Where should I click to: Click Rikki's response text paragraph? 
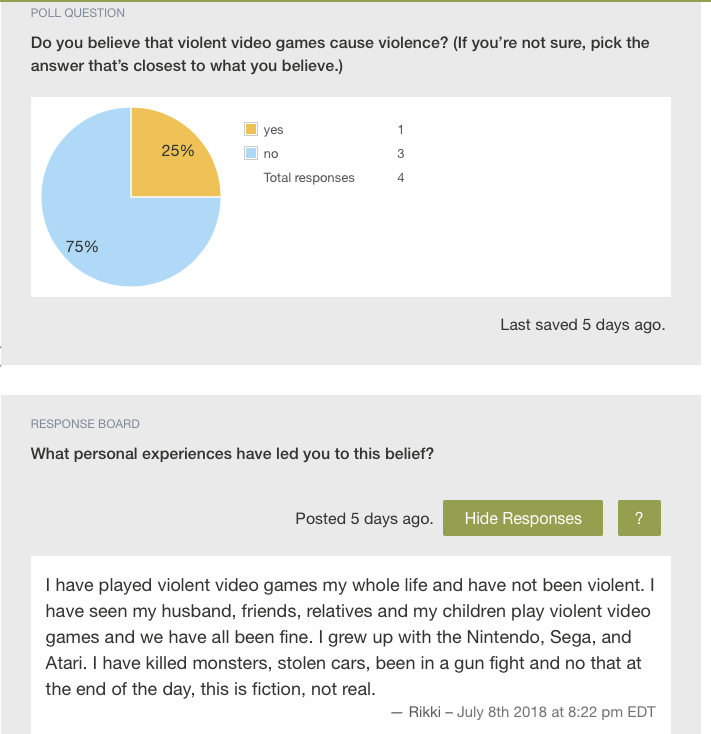pos(350,637)
